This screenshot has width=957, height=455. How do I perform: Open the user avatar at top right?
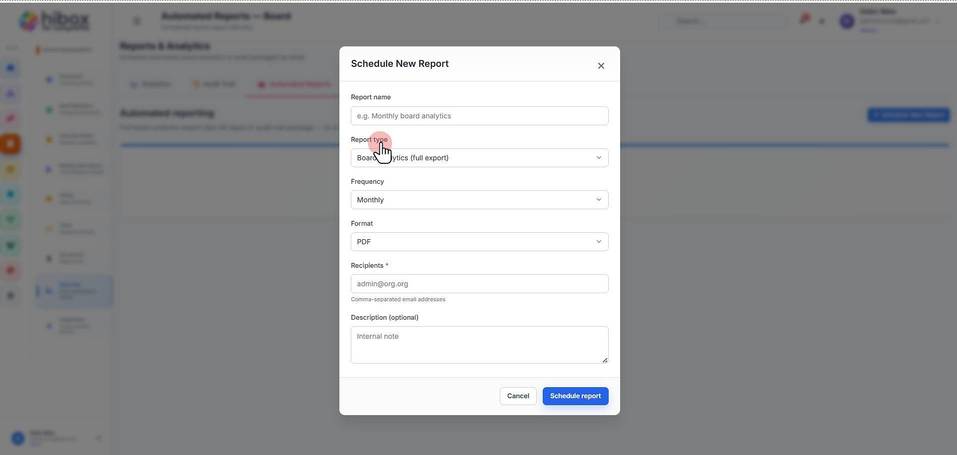[846, 21]
